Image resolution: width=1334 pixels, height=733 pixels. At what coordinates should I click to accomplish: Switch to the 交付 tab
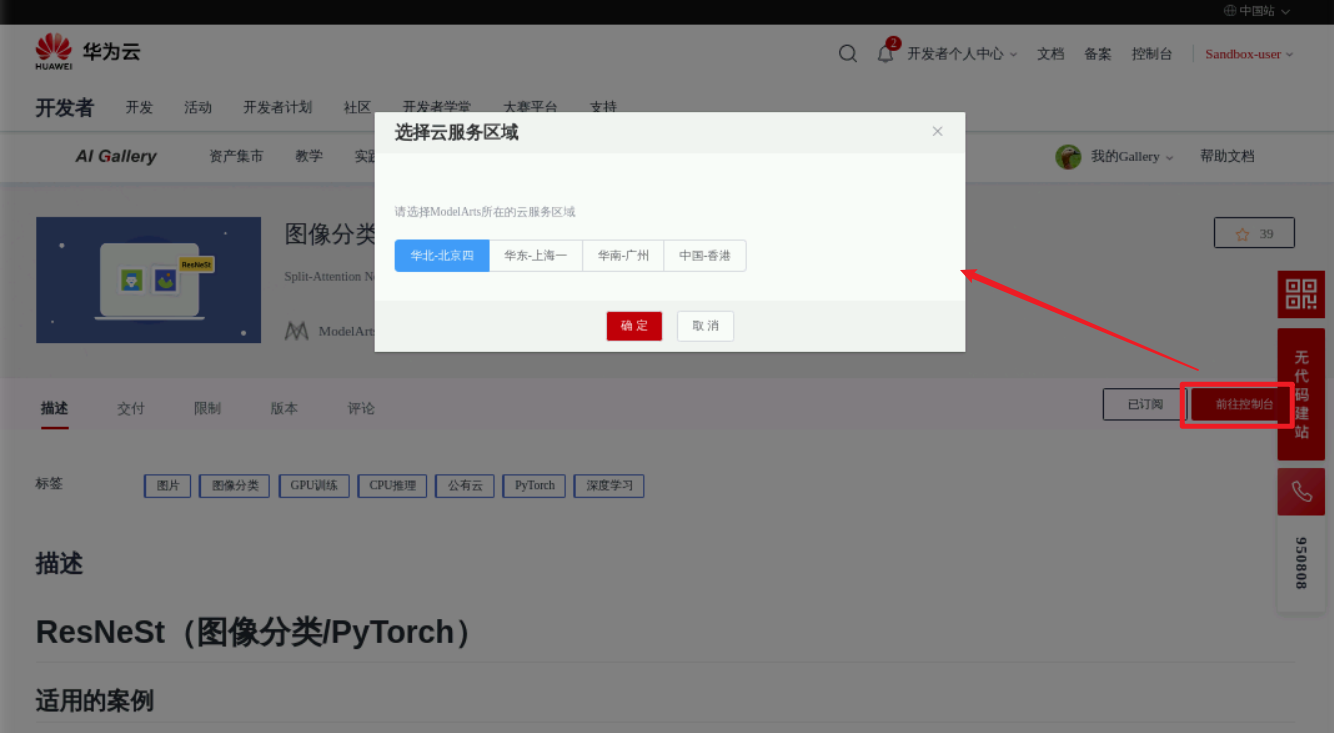131,408
